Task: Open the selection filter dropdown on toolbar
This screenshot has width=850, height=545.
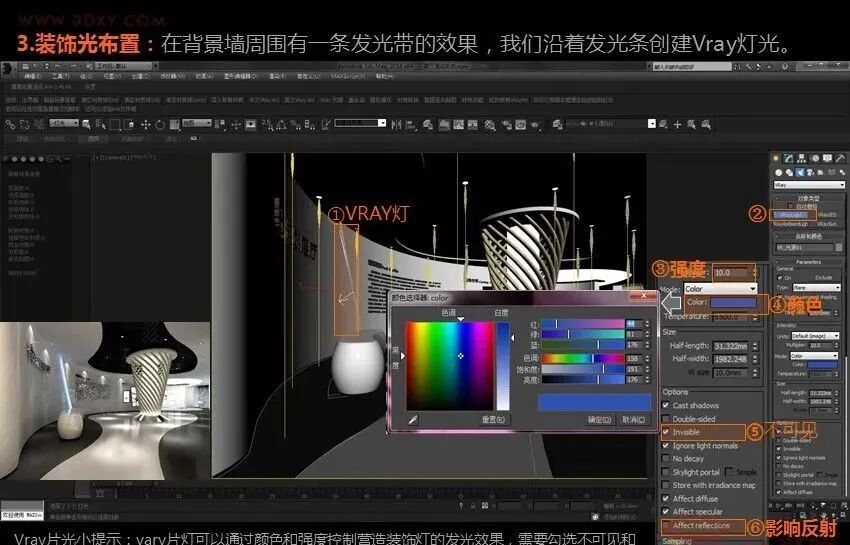Action: tap(65, 124)
